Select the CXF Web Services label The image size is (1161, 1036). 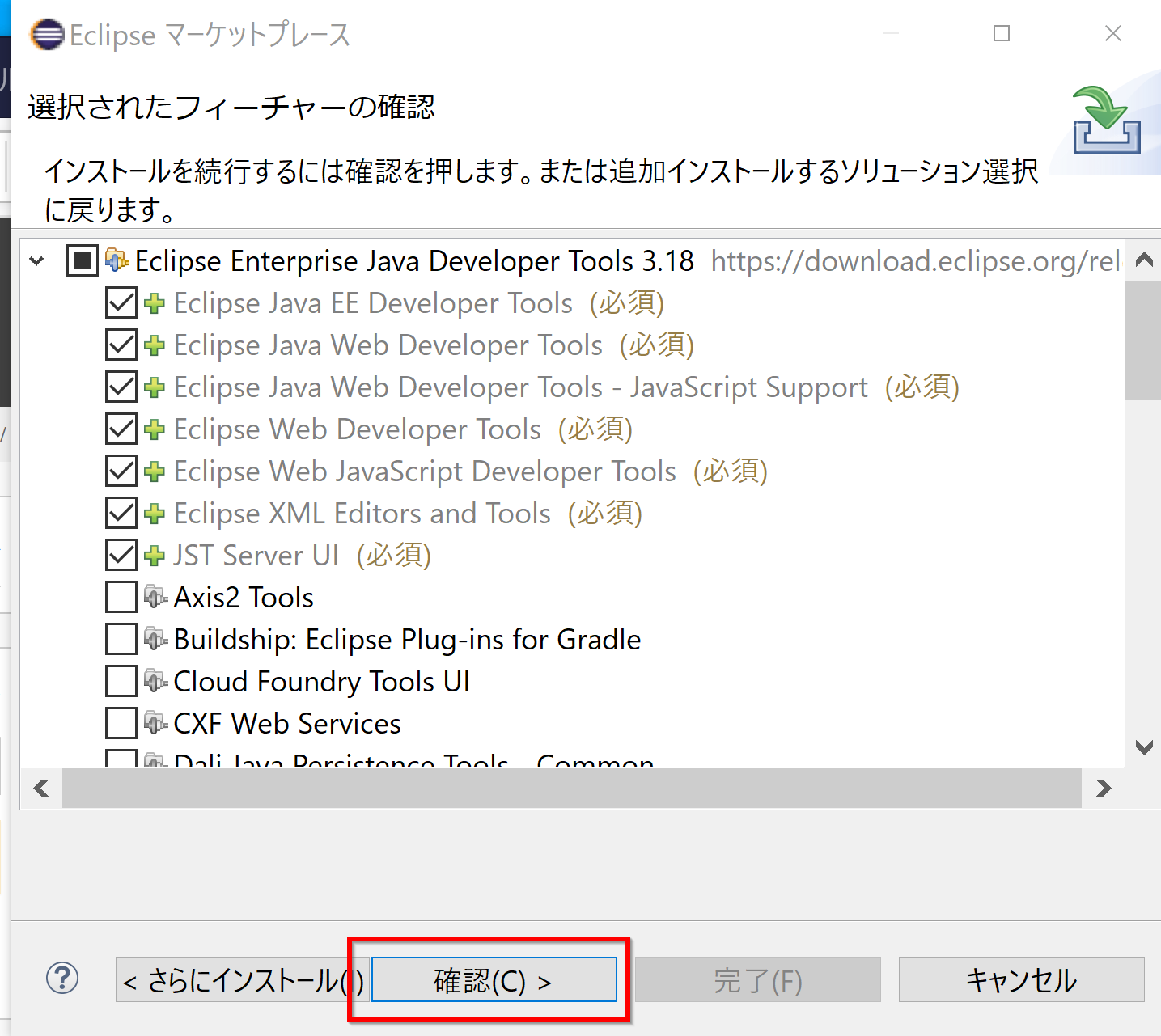pos(288,724)
